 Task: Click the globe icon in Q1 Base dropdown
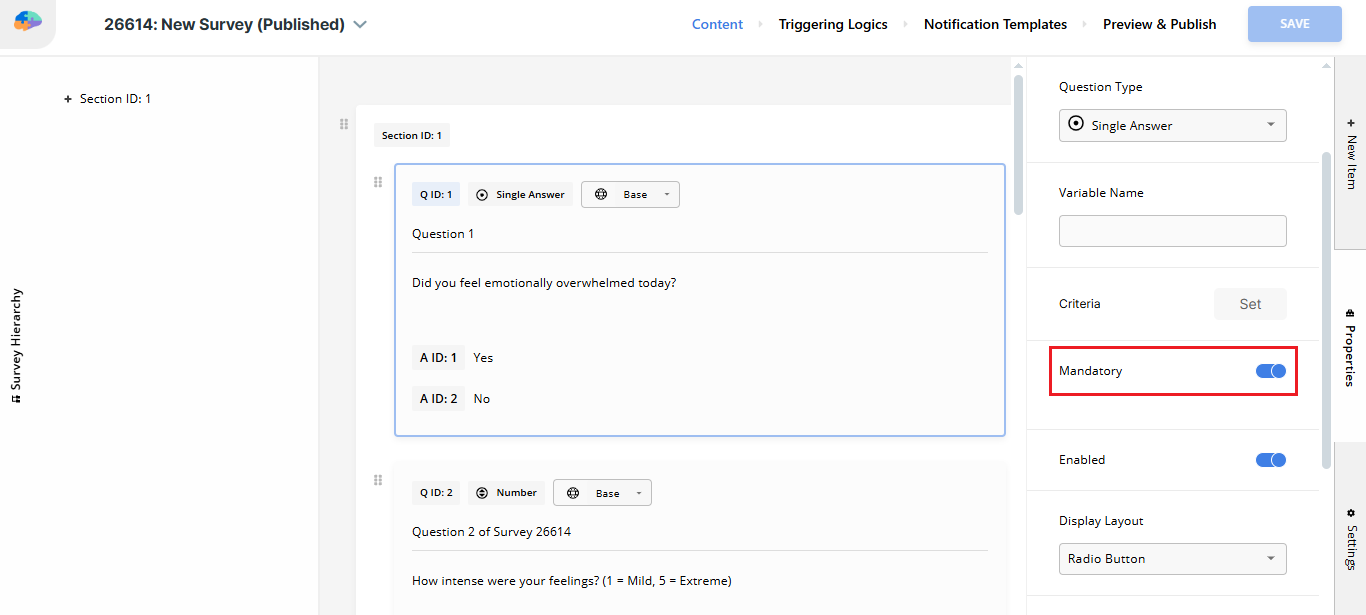click(x=601, y=195)
